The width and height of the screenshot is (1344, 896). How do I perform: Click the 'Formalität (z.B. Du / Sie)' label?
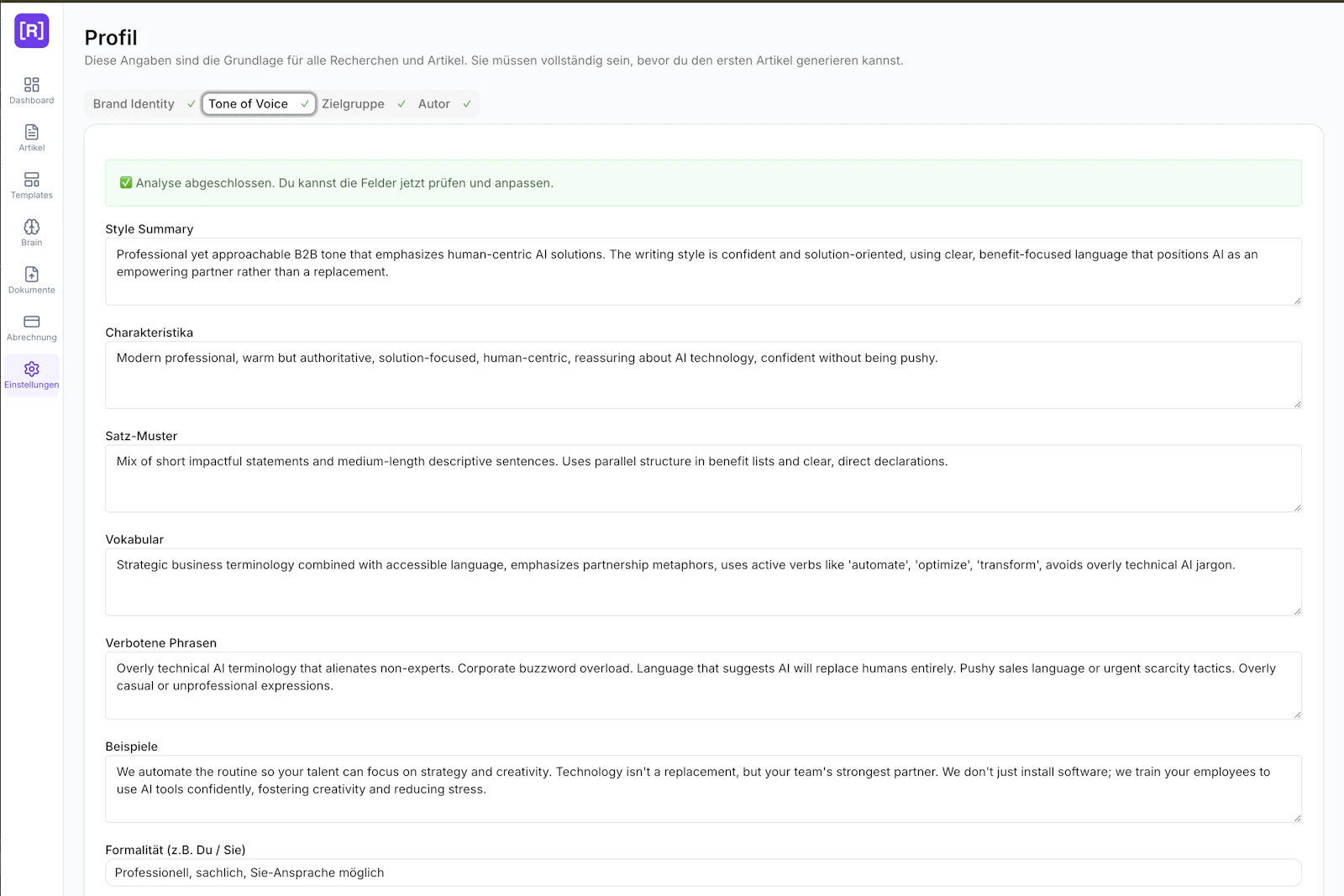click(176, 850)
